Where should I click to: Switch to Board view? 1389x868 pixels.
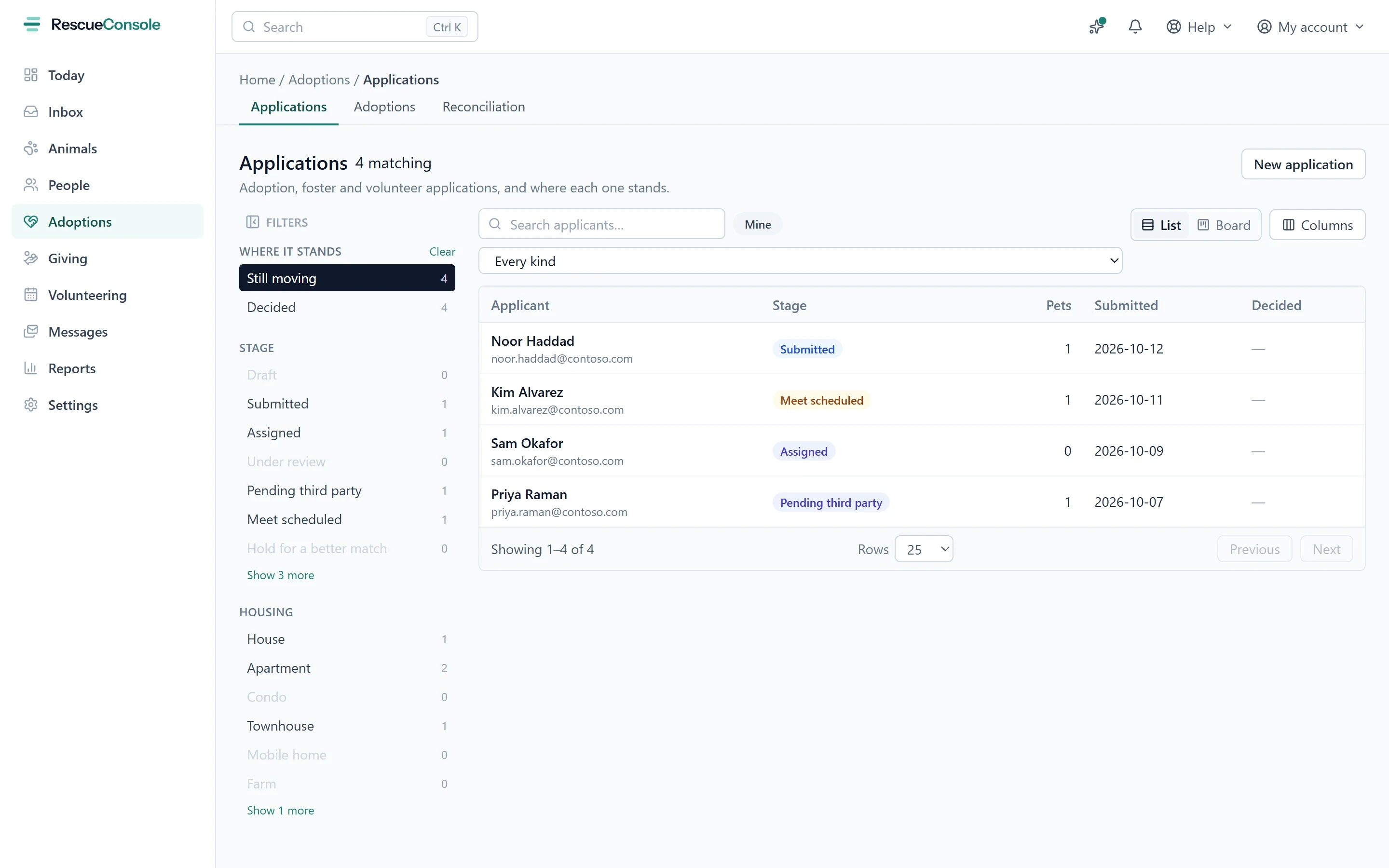coord(1224,225)
